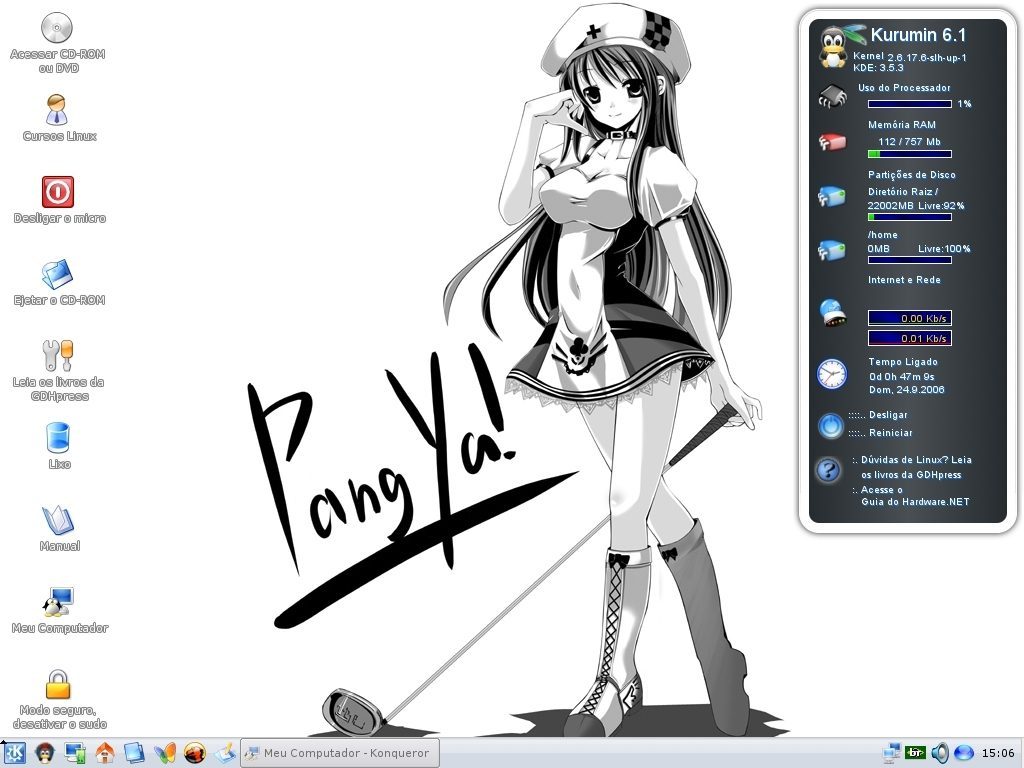The height and width of the screenshot is (768, 1024).
Task: Click the question mark help icon
Action: tap(828, 470)
